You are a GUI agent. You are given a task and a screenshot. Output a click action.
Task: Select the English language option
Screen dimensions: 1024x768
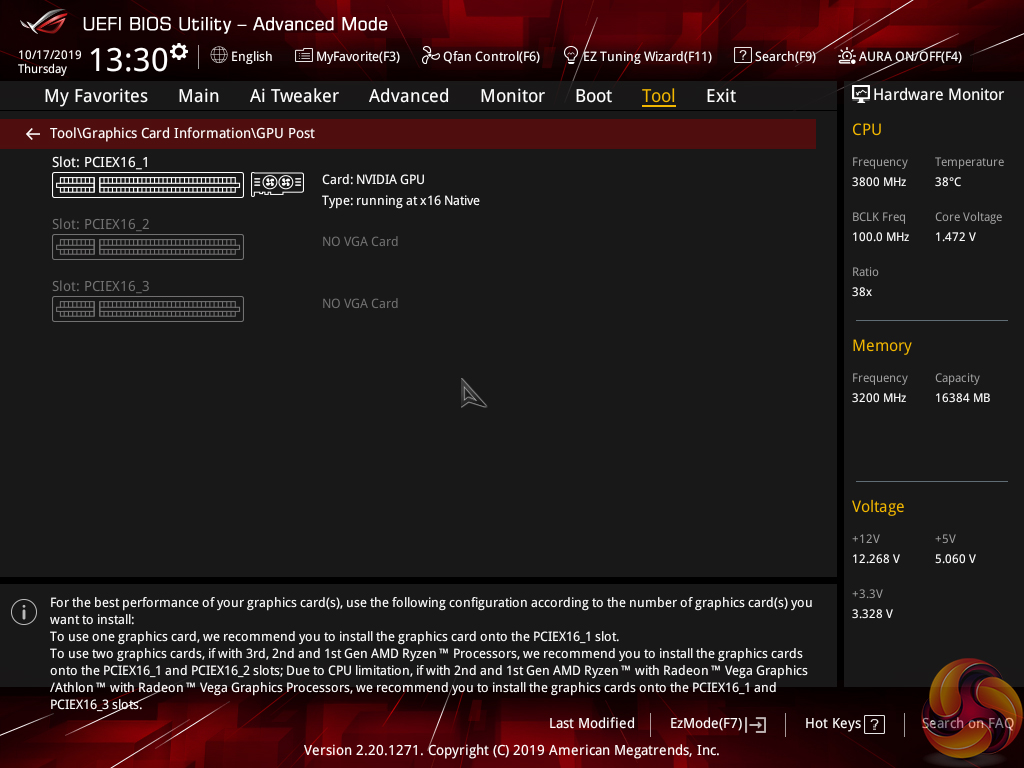pos(251,57)
